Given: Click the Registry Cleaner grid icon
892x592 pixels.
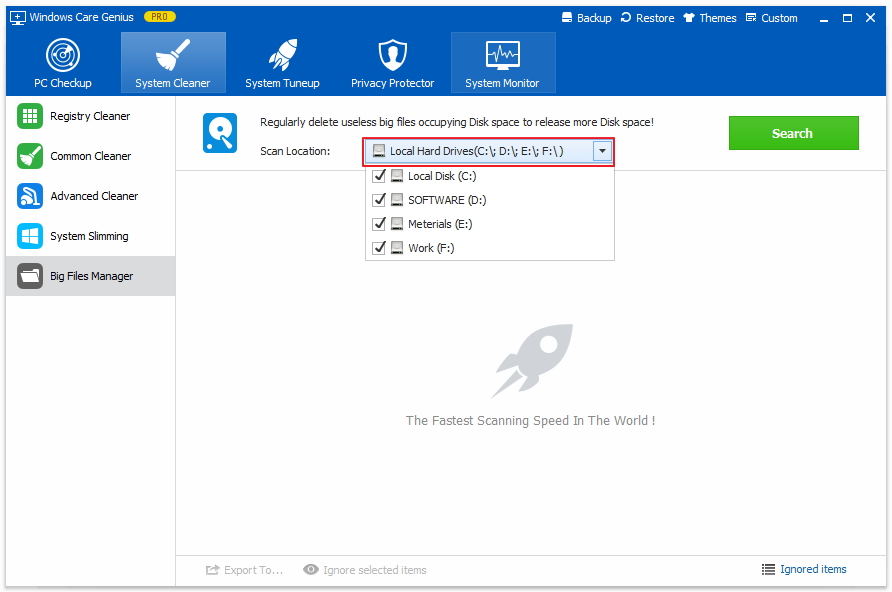Looking at the screenshot, I should (x=30, y=116).
